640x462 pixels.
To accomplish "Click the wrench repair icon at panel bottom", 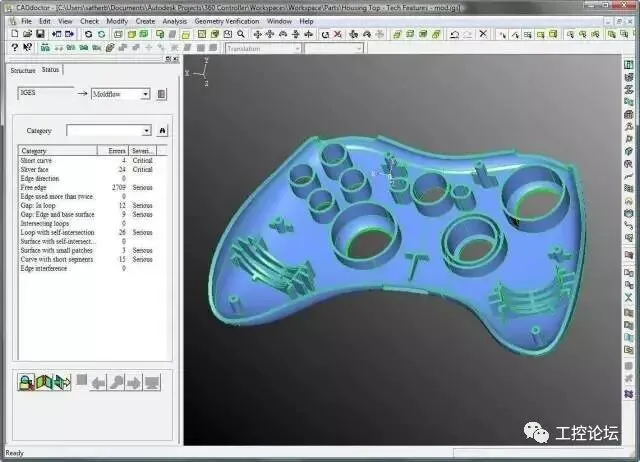I will click(116, 383).
